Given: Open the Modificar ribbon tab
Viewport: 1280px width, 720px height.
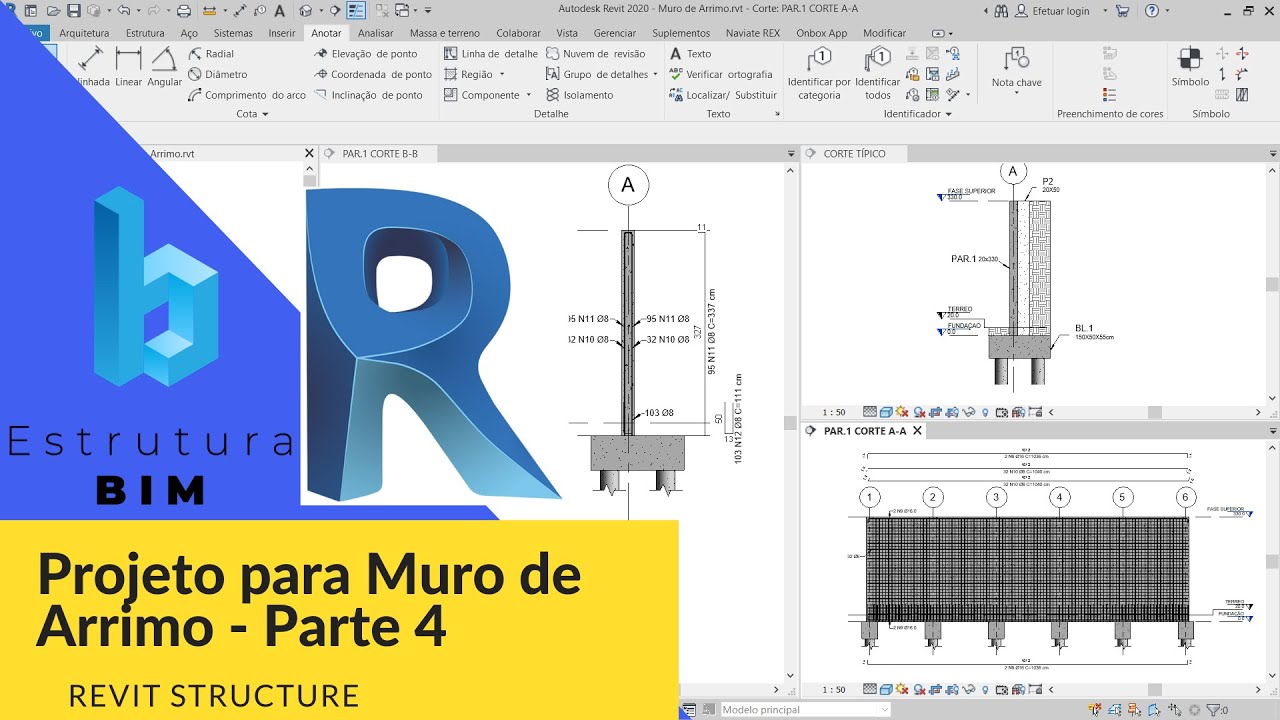Looking at the screenshot, I should click(884, 33).
